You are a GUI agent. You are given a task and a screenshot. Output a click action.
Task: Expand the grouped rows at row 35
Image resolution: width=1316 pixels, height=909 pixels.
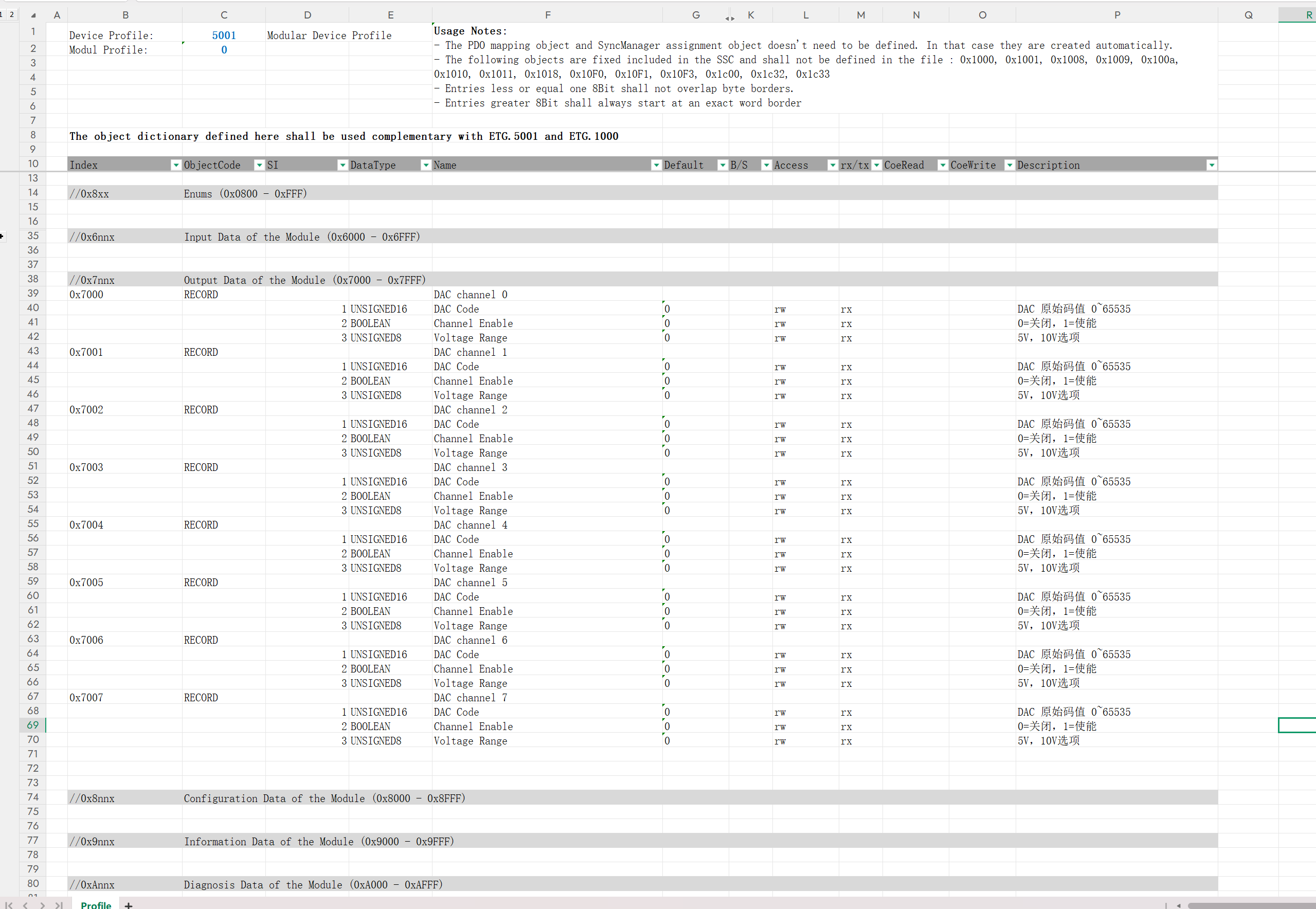point(2,236)
